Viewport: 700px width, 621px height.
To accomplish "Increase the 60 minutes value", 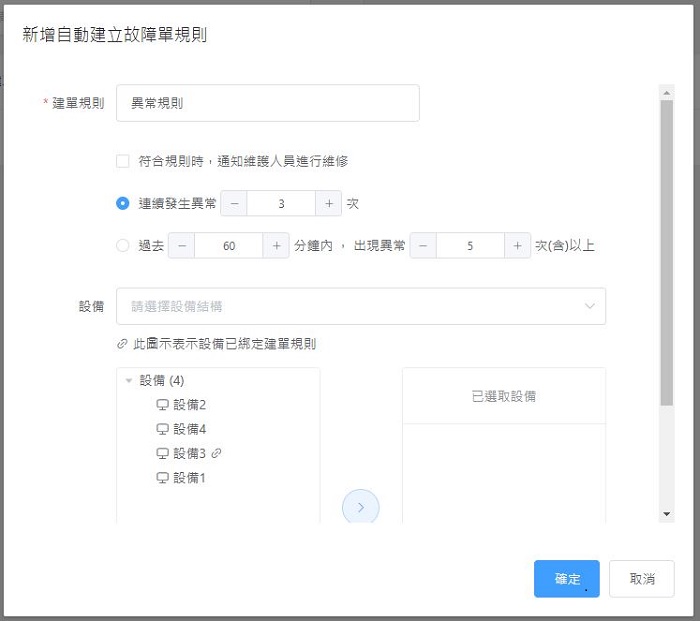I will click(x=276, y=246).
